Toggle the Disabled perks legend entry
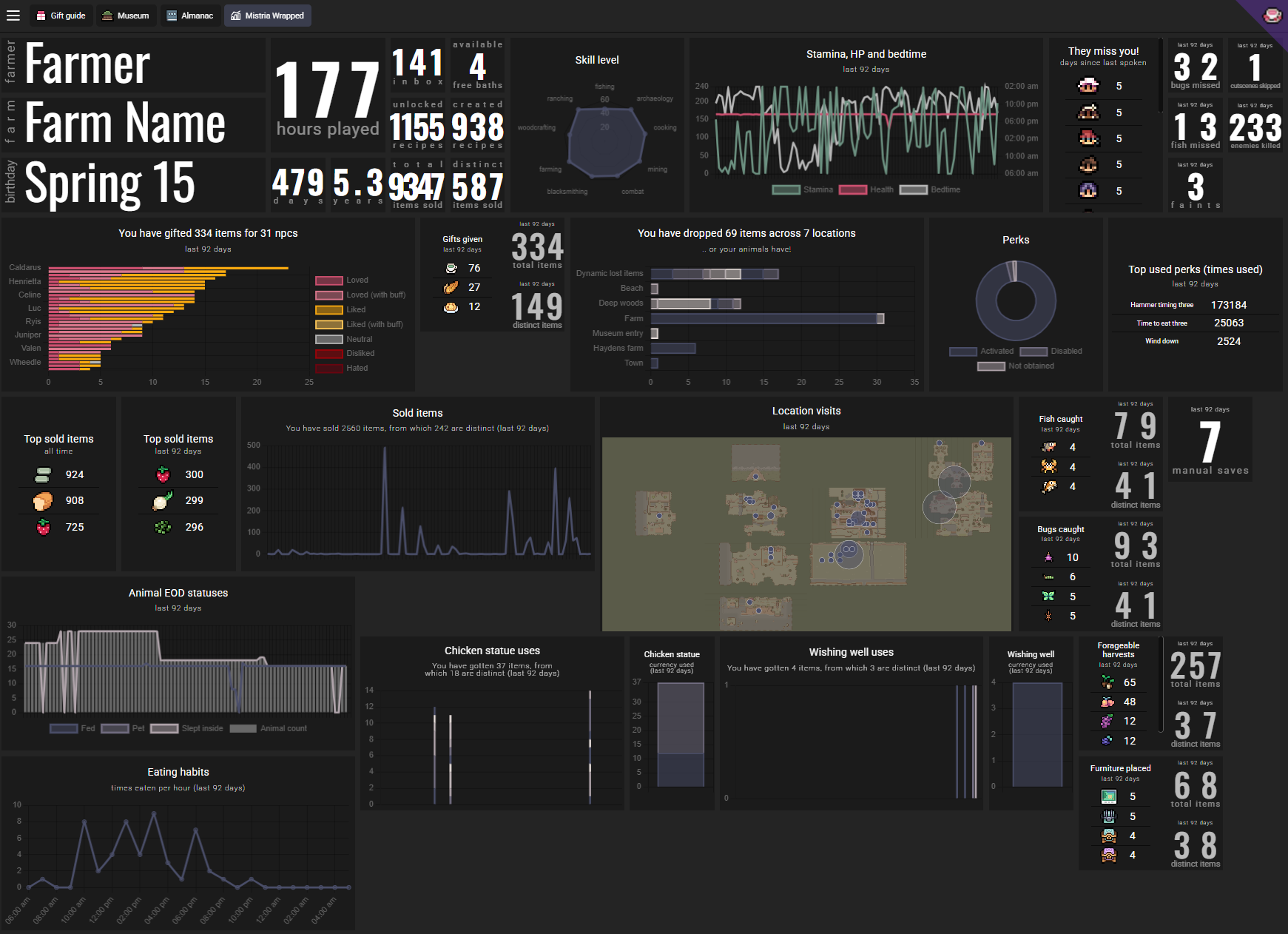Image resolution: width=1288 pixels, height=934 pixels. (x=1051, y=351)
